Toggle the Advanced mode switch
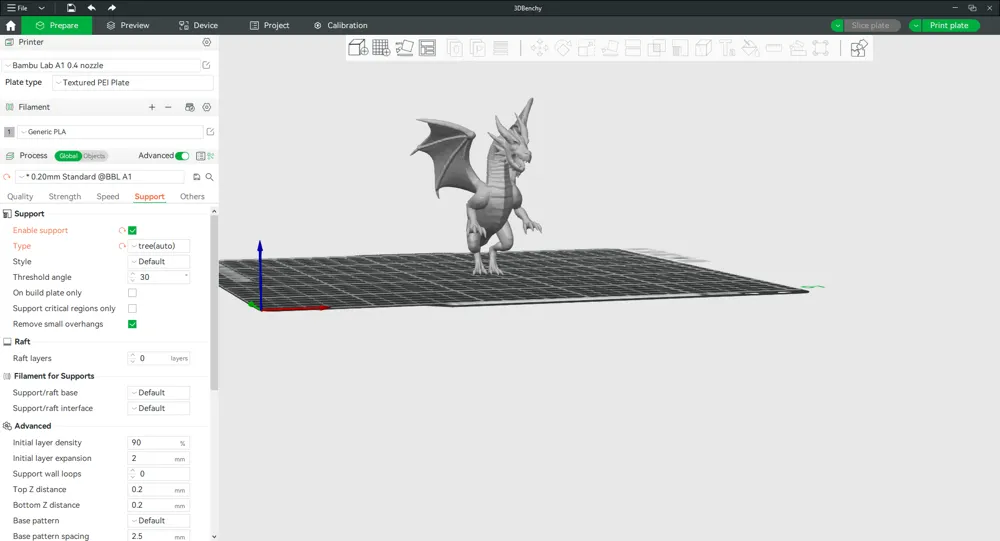 (x=182, y=156)
